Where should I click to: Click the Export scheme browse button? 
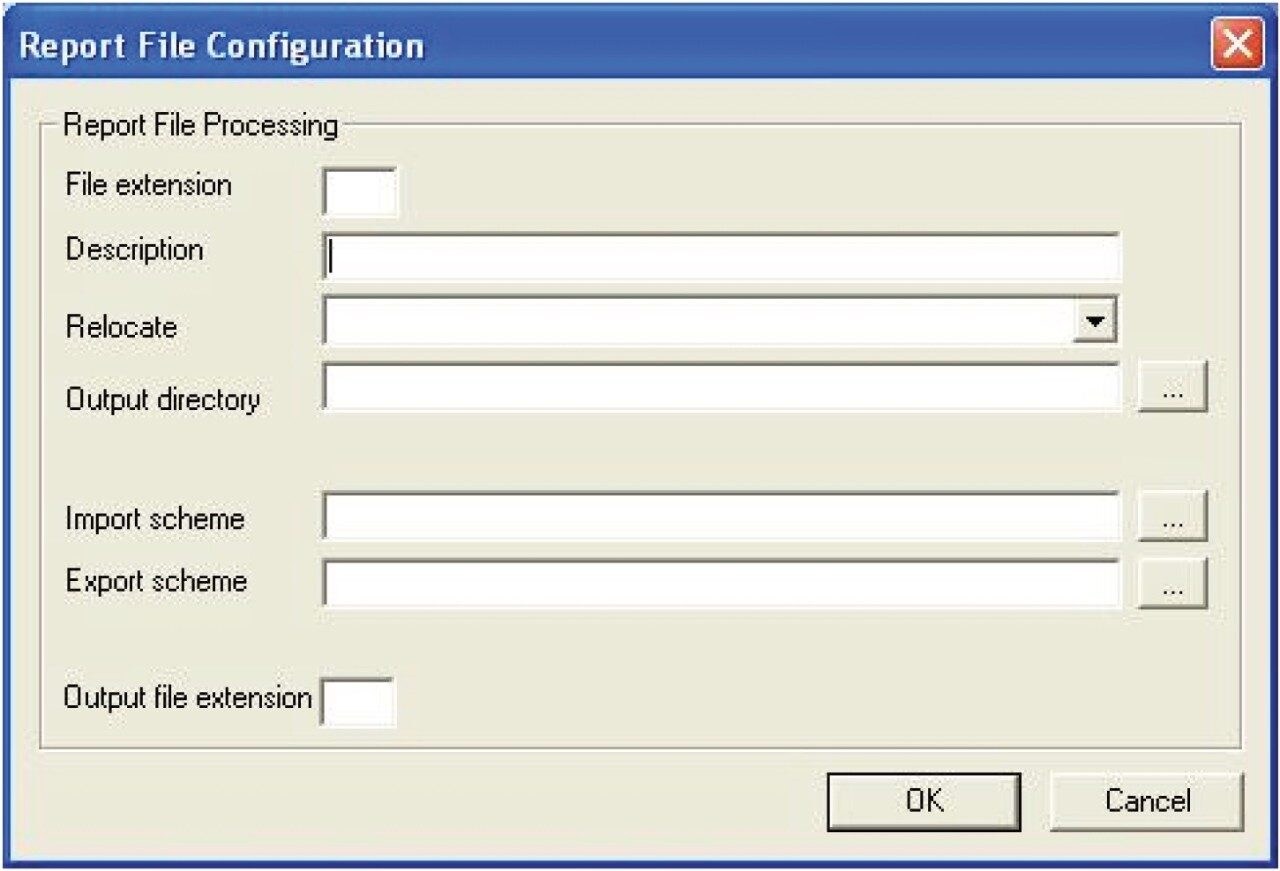pyautogui.click(x=1172, y=582)
